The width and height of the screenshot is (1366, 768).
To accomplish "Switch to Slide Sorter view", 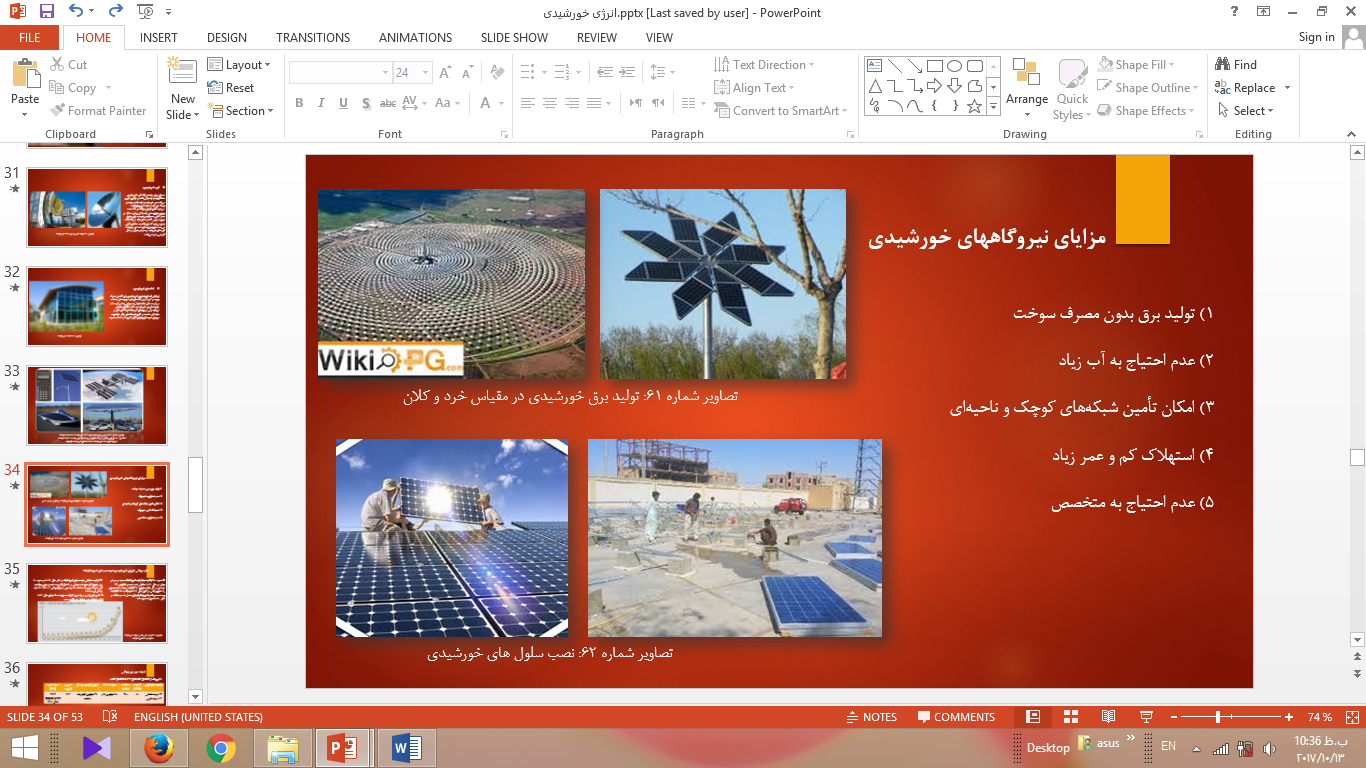I will coord(1070,717).
